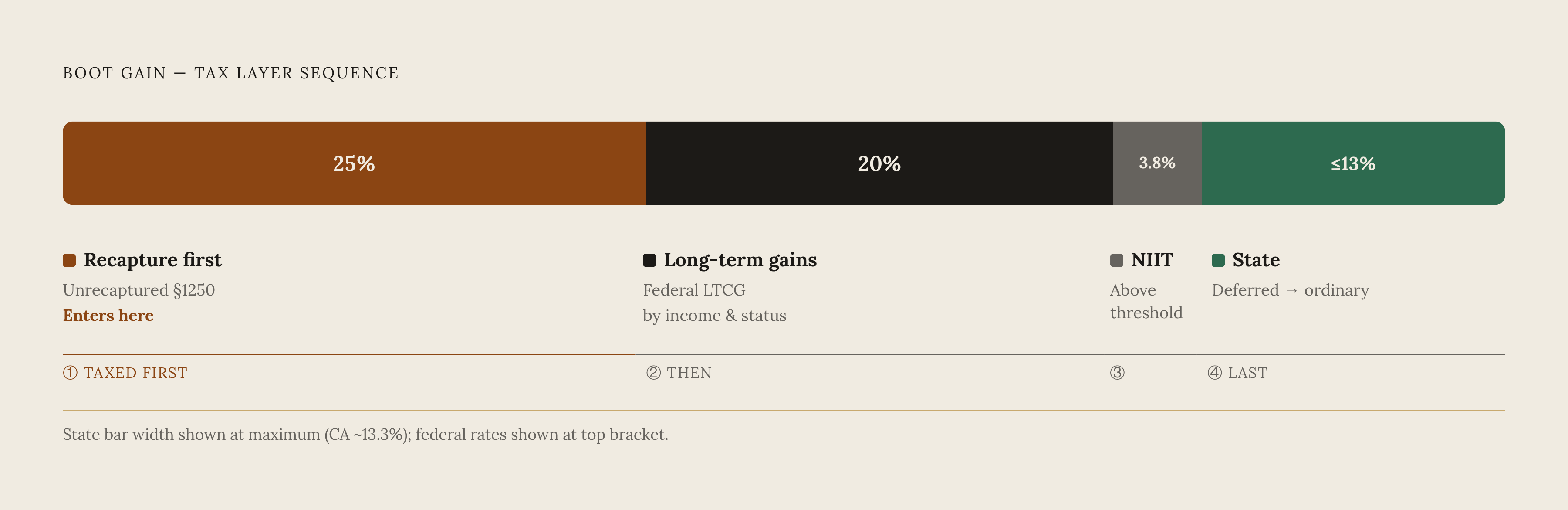Click the circled 4 Last marker

coord(1237,373)
